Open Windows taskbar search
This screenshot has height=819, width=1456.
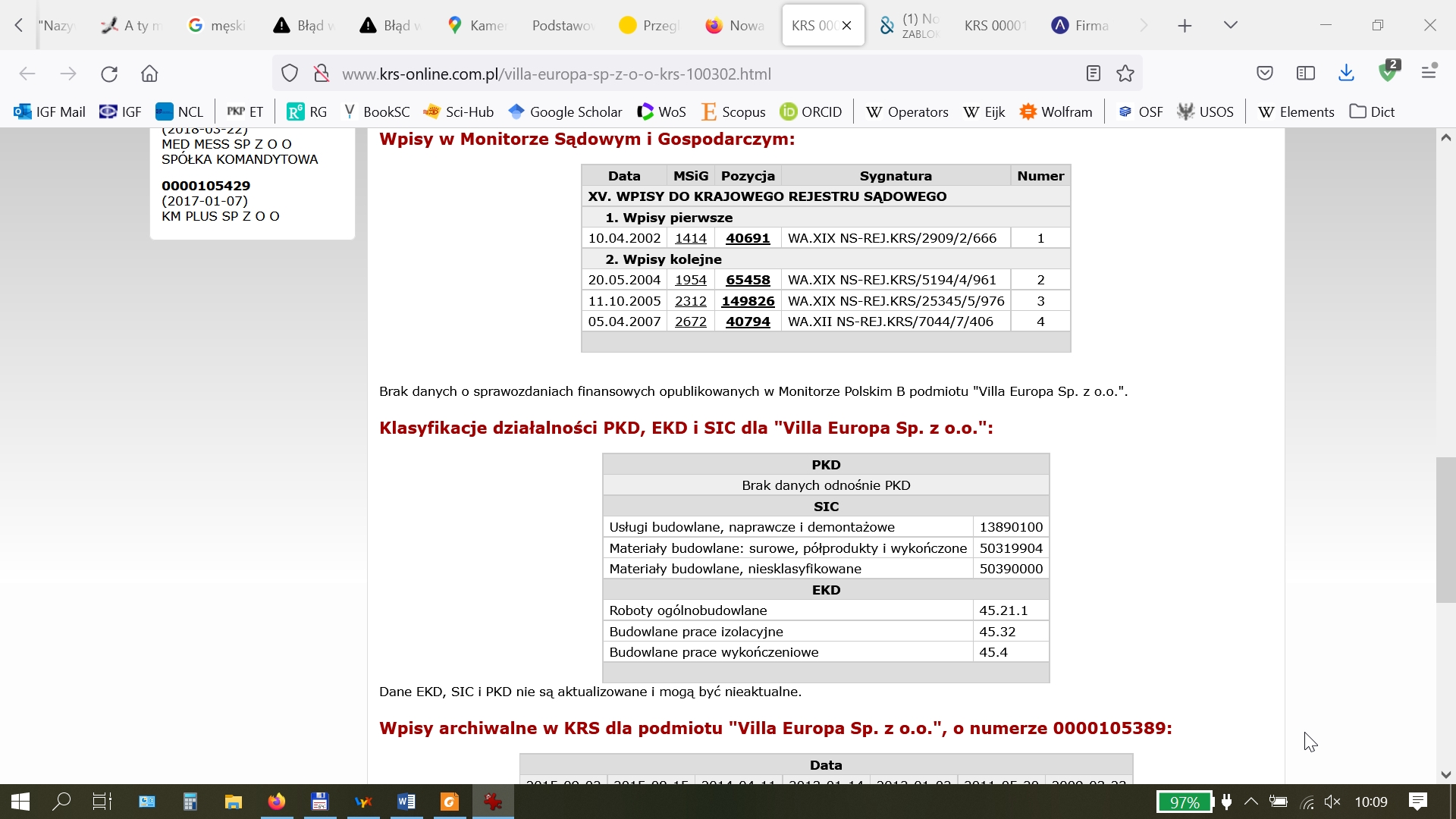pyautogui.click(x=61, y=802)
